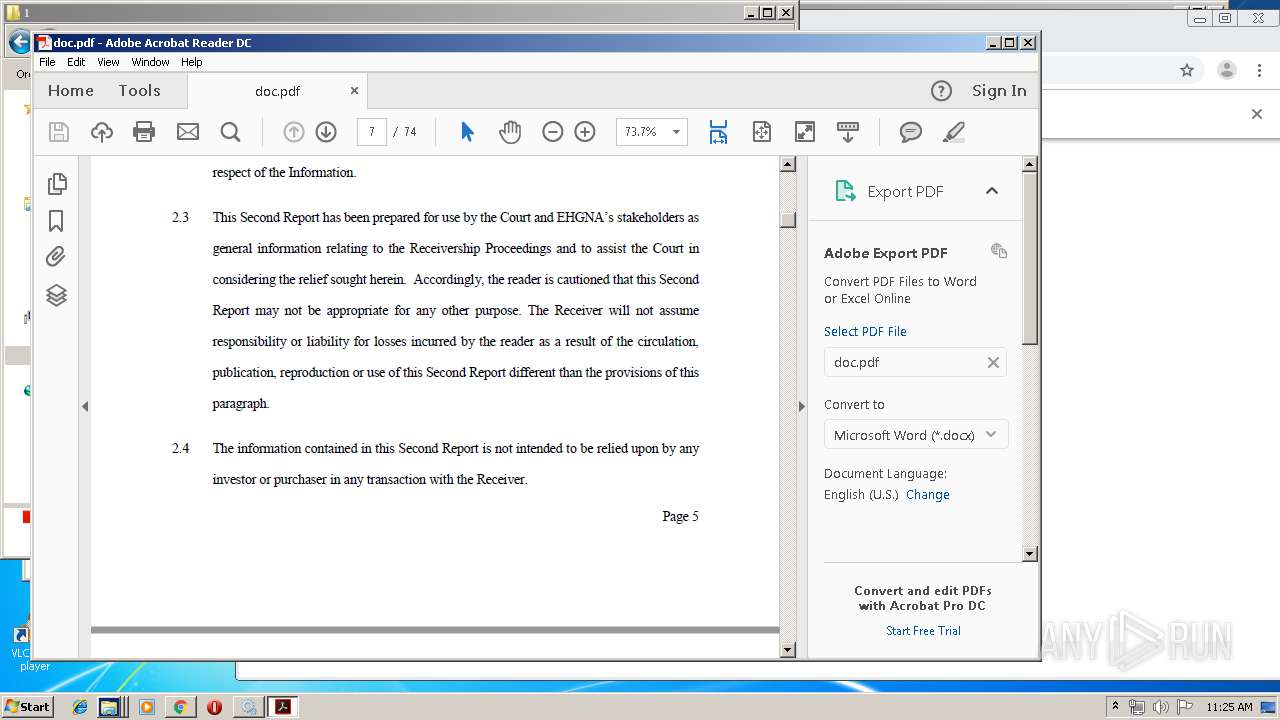This screenshot has width=1280, height=720.
Task: Click document vertical scrollbar down arrow
Action: click(787, 650)
